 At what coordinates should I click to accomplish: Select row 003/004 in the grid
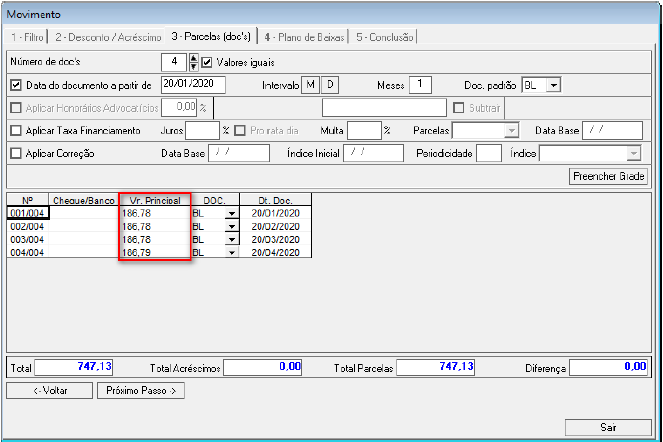pyautogui.click(x=27, y=239)
